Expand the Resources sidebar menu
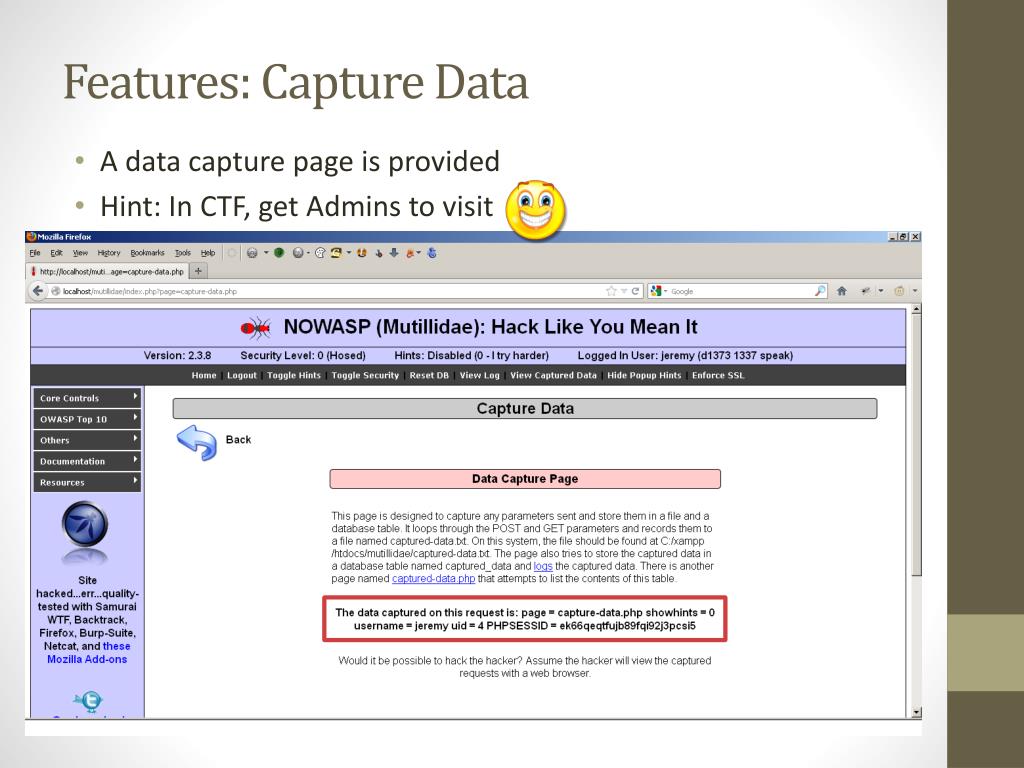The image size is (1024, 768). (87, 482)
